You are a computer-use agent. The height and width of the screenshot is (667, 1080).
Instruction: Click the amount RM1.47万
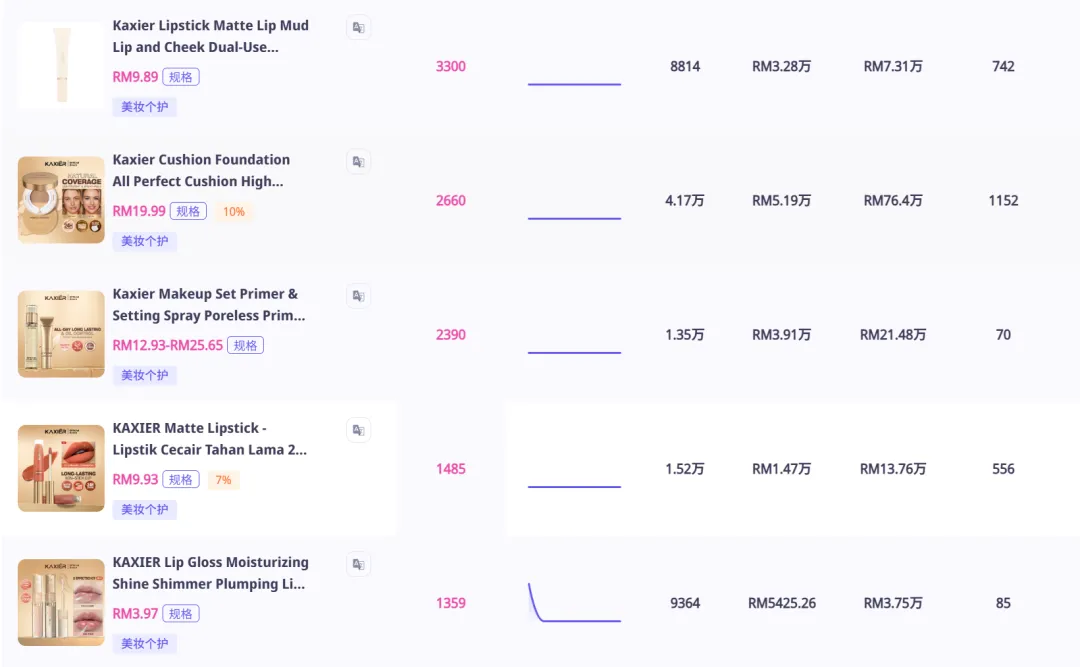(782, 469)
